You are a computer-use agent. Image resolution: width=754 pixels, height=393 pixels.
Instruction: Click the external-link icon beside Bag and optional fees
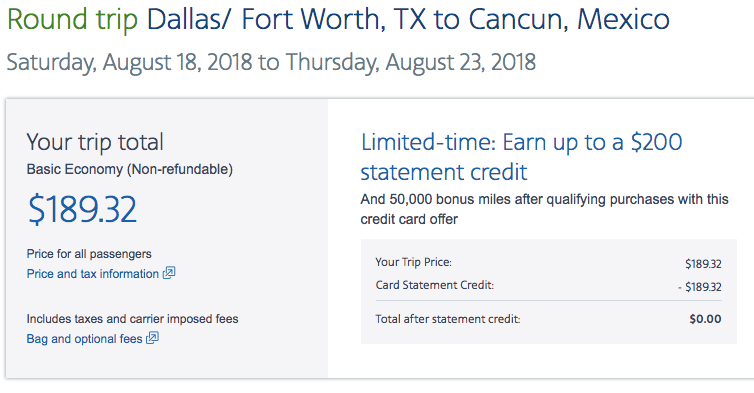pyautogui.click(x=152, y=338)
